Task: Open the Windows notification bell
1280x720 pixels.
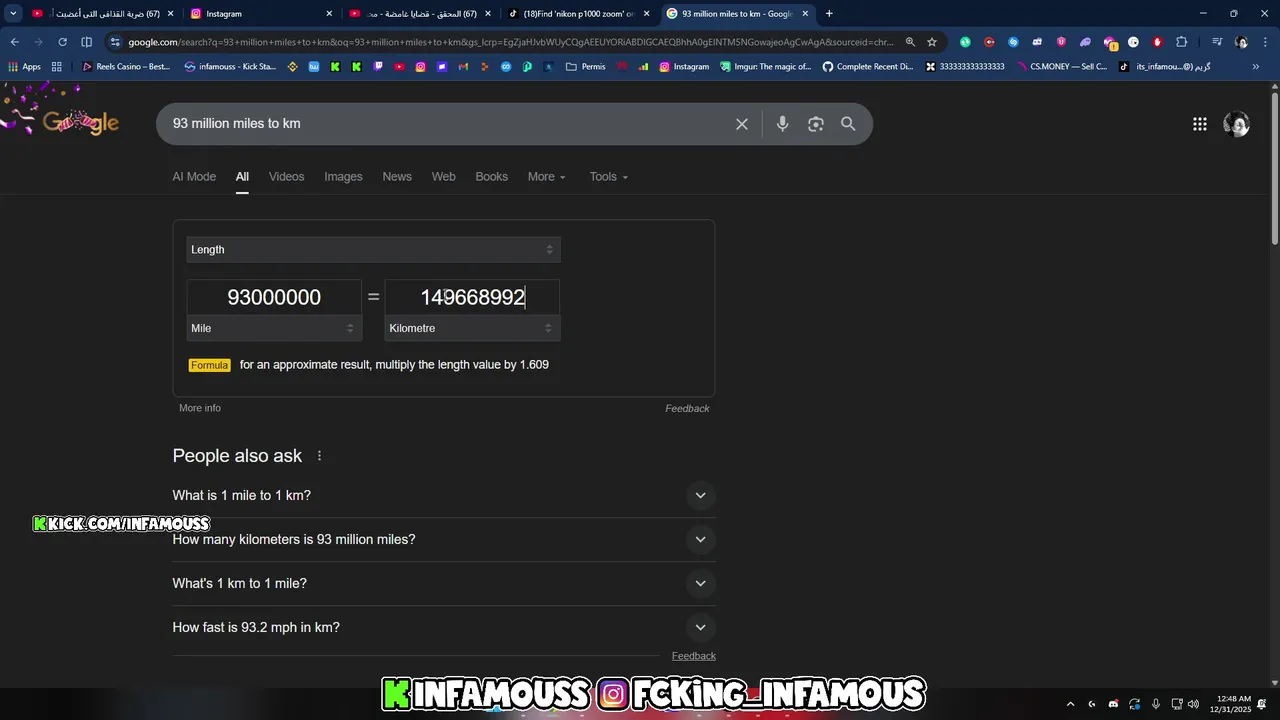Action: tap(1262, 704)
